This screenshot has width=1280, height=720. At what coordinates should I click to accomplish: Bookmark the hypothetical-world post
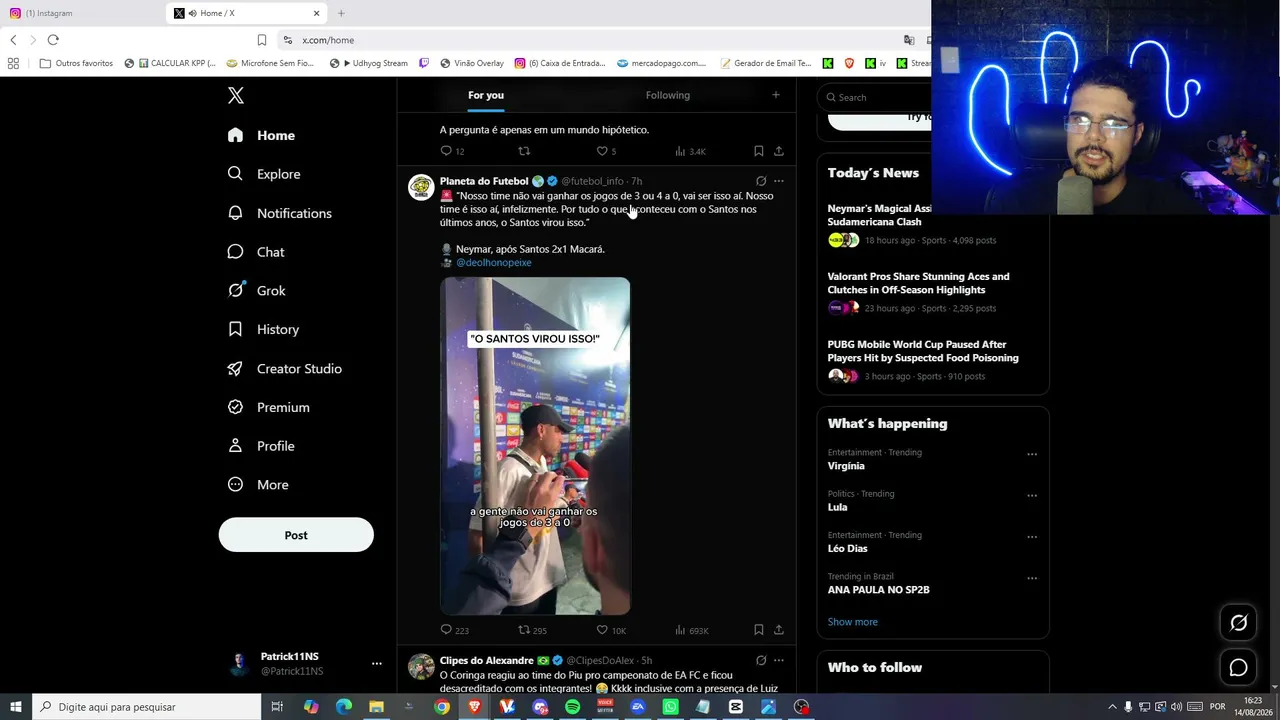pos(759,151)
